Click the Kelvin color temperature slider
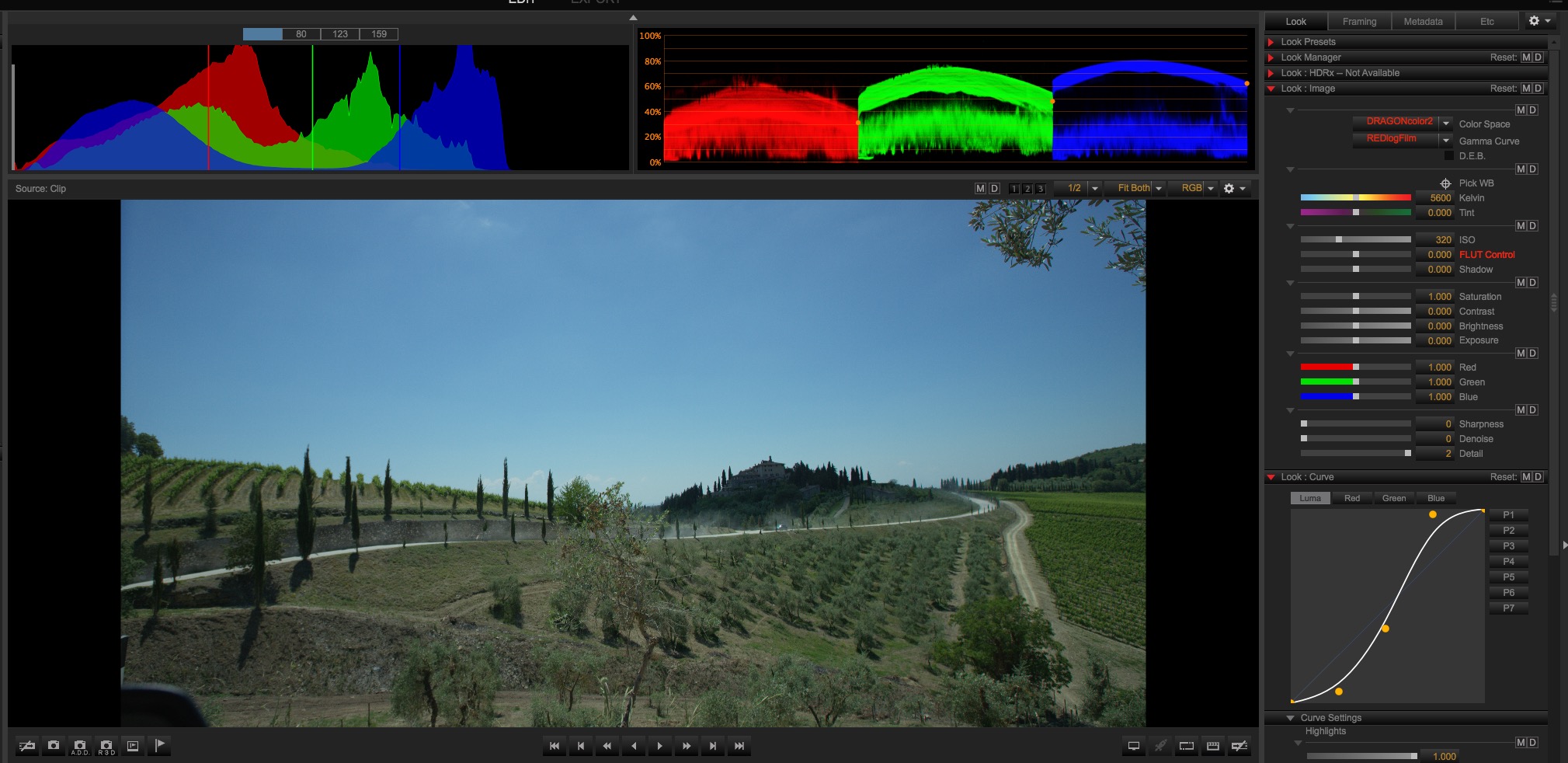This screenshot has height=763, width=1568. (x=1355, y=198)
